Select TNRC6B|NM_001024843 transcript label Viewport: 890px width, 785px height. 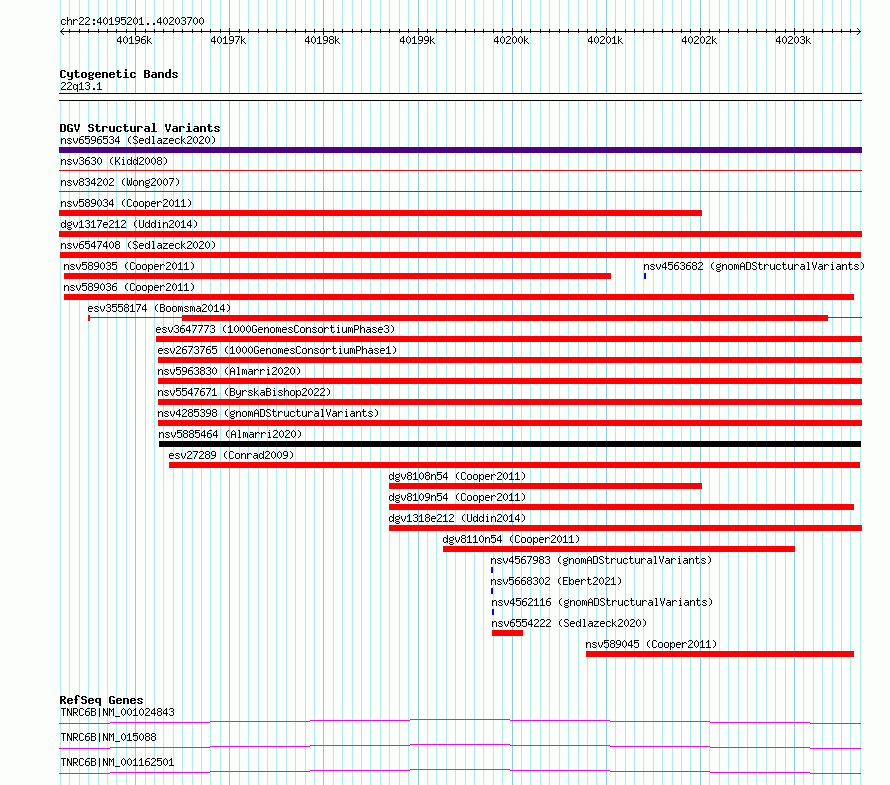pos(117,712)
